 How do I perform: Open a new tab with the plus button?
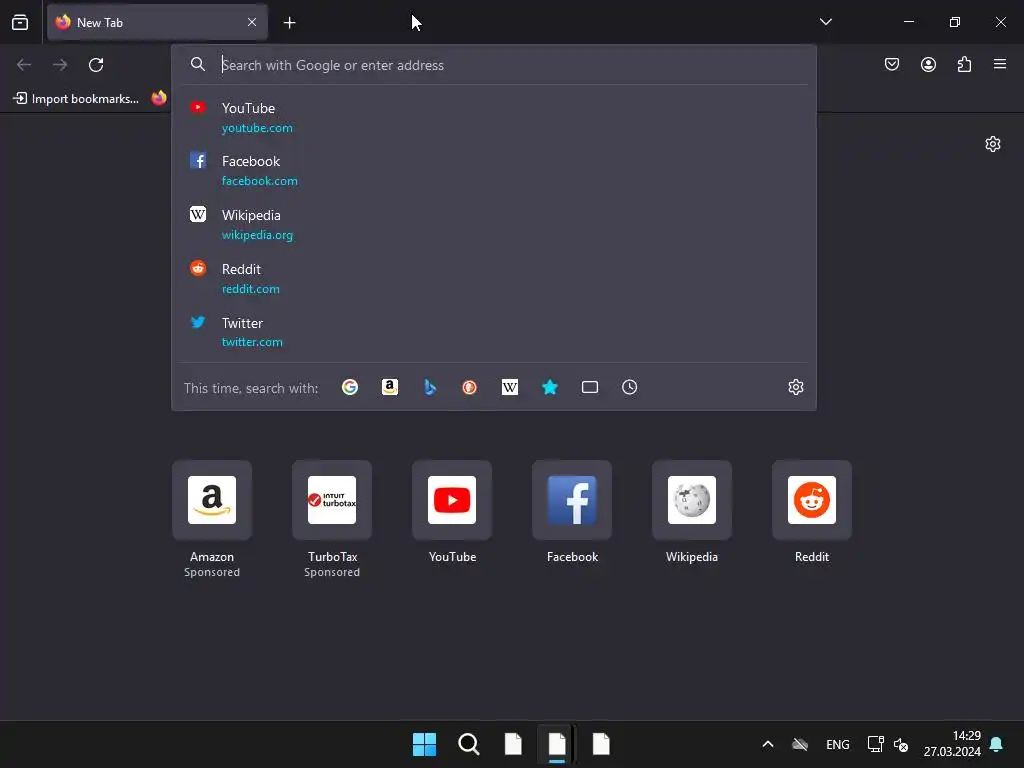point(289,23)
